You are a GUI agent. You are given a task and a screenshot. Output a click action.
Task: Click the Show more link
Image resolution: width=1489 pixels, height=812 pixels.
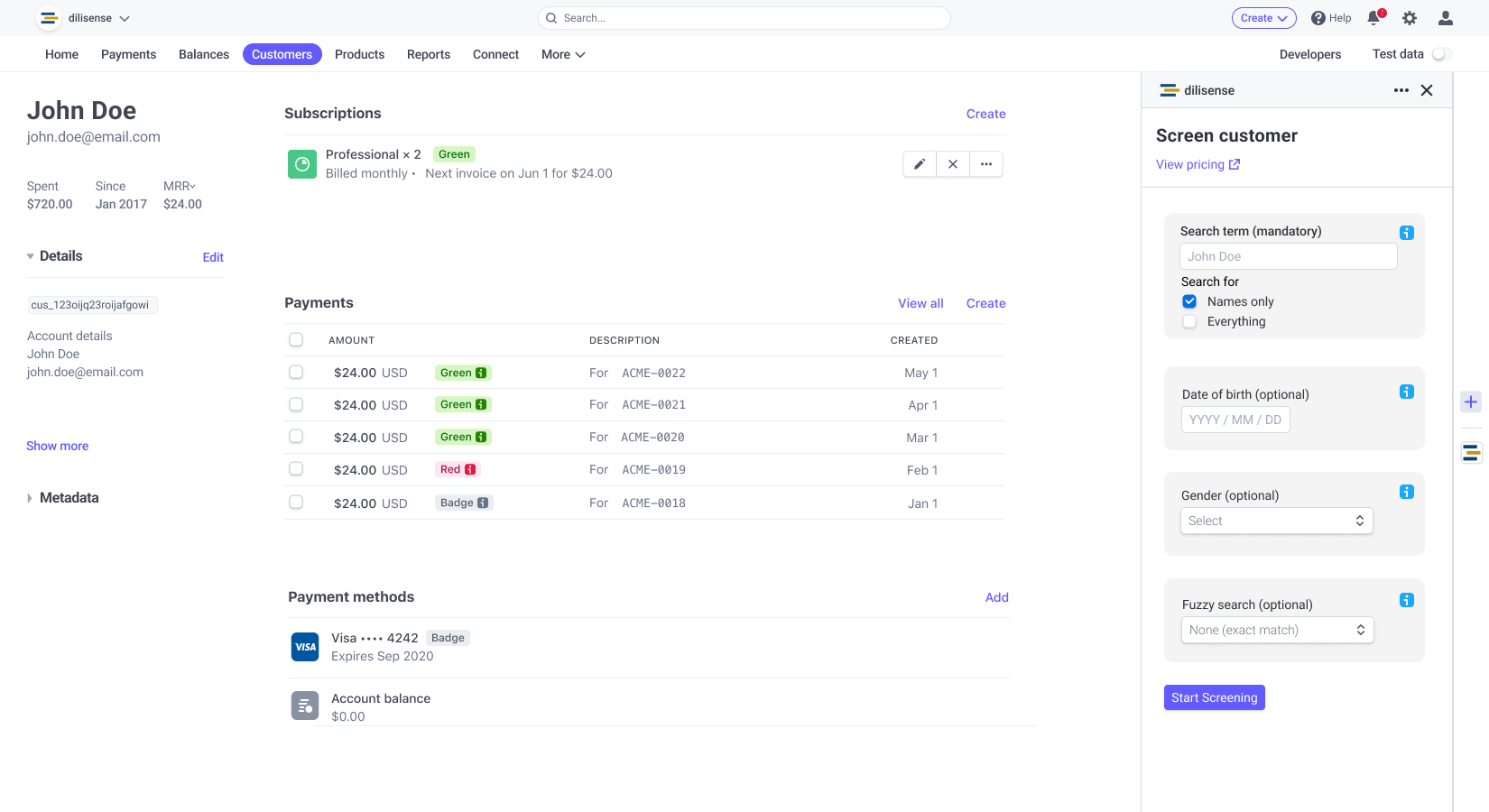pos(57,446)
